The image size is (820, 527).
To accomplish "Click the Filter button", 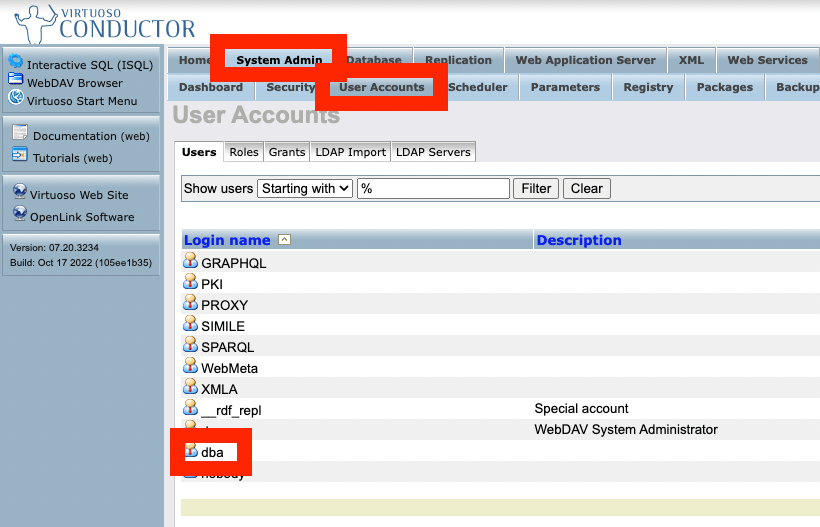I will click(536, 188).
